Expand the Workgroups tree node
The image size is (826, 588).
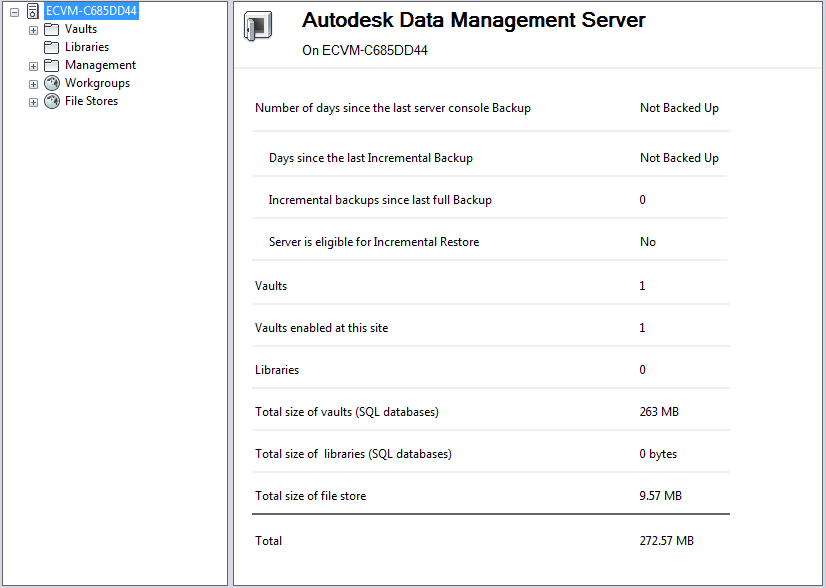pos(33,84)
